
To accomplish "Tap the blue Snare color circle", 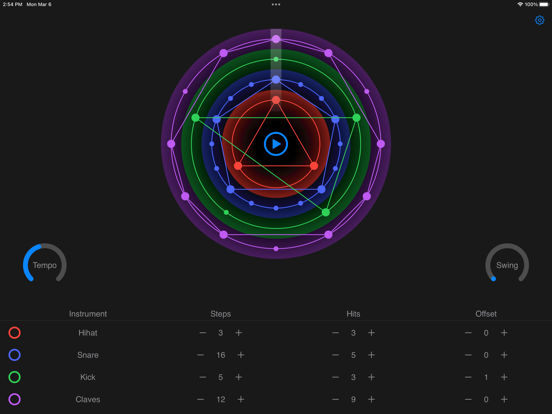I will (x=14, y=355).
